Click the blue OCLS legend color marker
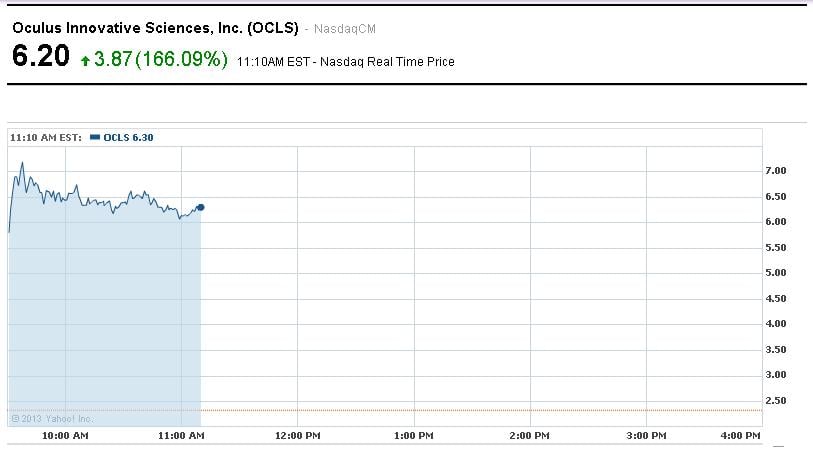 tap(95, 137)
